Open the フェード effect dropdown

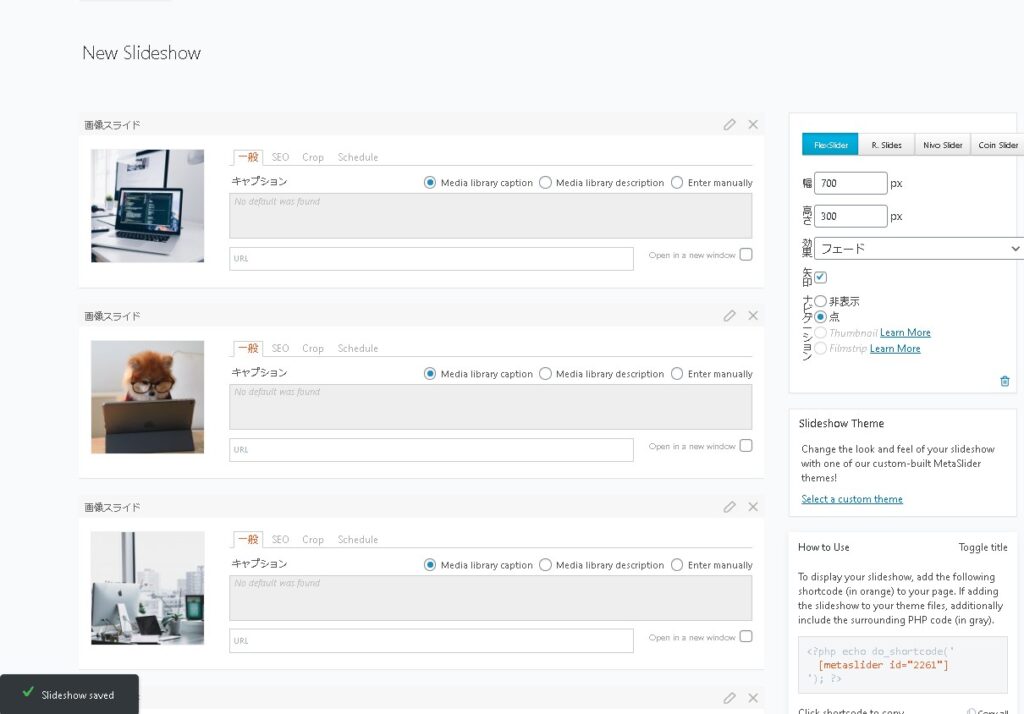(x=918, y=248)
